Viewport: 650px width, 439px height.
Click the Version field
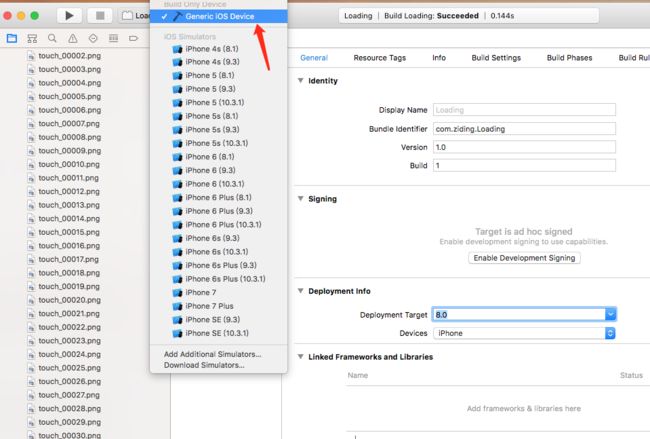coord(524,147)
